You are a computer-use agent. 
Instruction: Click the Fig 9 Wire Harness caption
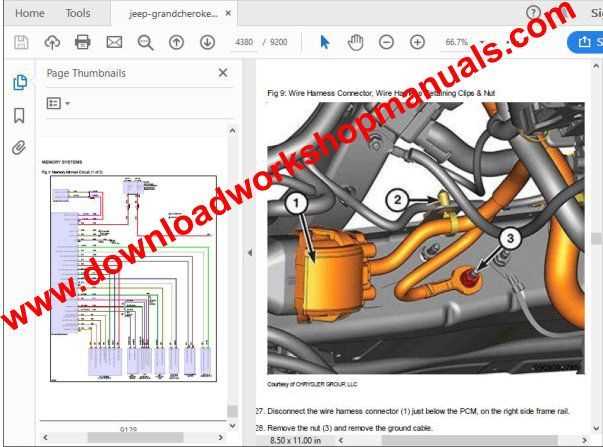click(x=381, y=93)
